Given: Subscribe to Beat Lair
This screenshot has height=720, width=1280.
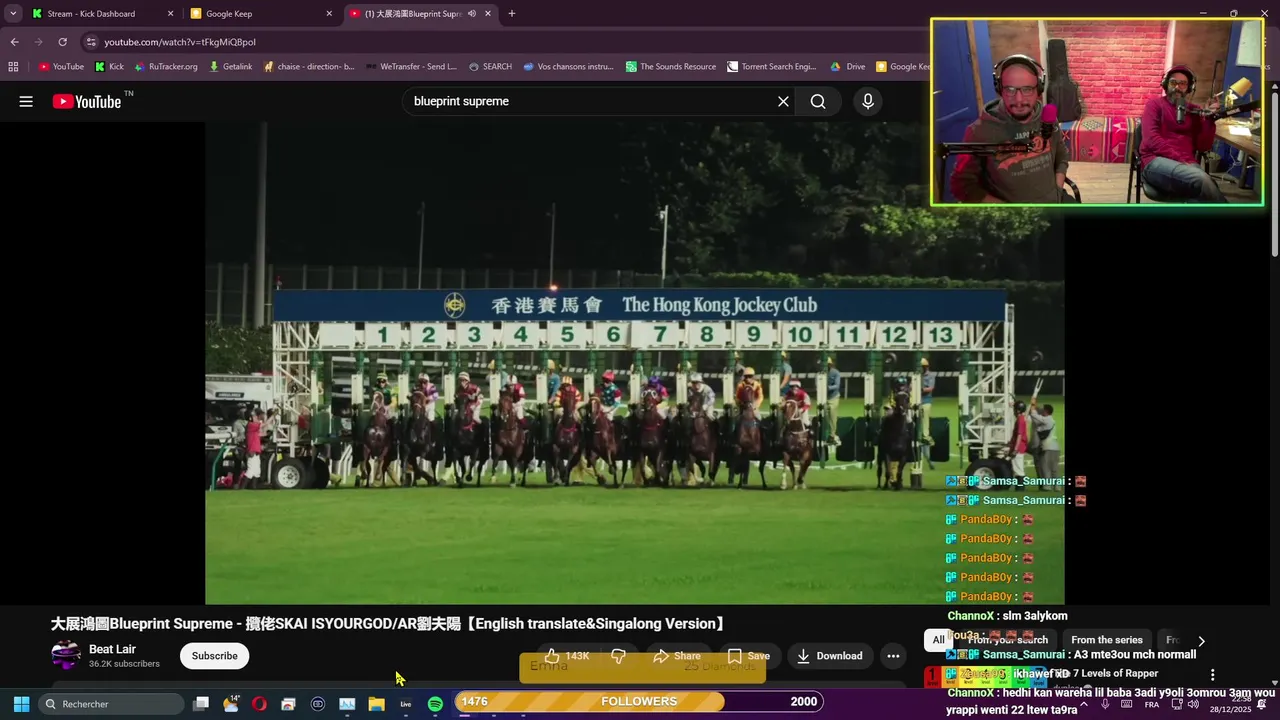Looking at the screenshot, I should coord(215,656).
